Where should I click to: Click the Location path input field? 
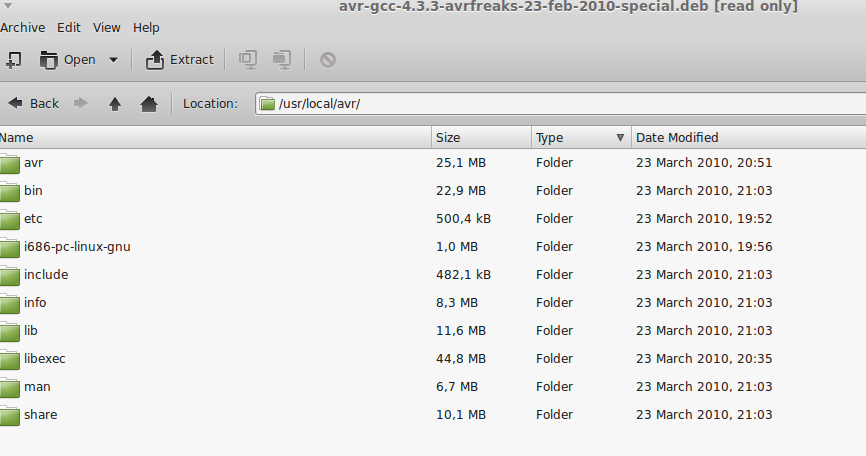(561, 104)
